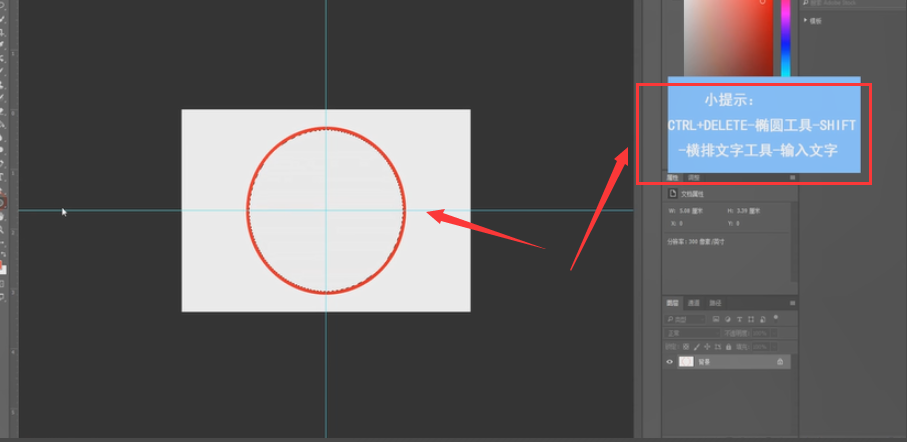The height and width of the screenshot is (442, 907).
Task: Open the fill slider dropdown arrow
Action: coord(773,347)
